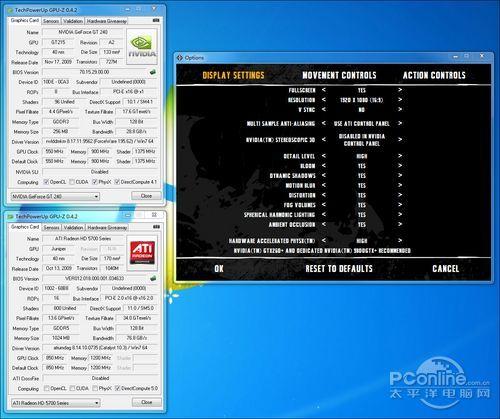Click right arrow next to V Sync setting
500x419 pixels.
click(400, 109)
